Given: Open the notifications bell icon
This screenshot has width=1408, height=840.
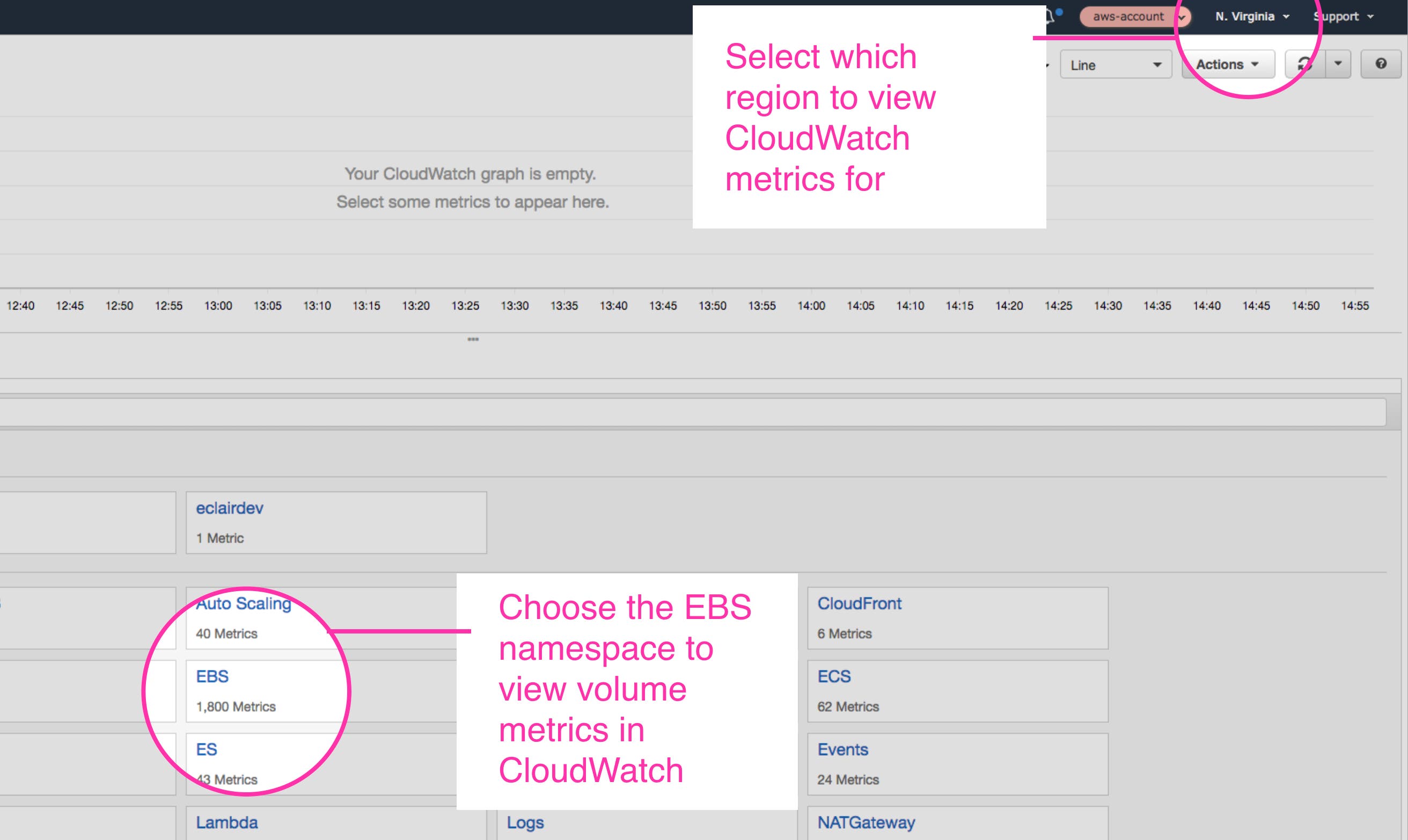Looking at the screenshot, I should (1050, 14).
